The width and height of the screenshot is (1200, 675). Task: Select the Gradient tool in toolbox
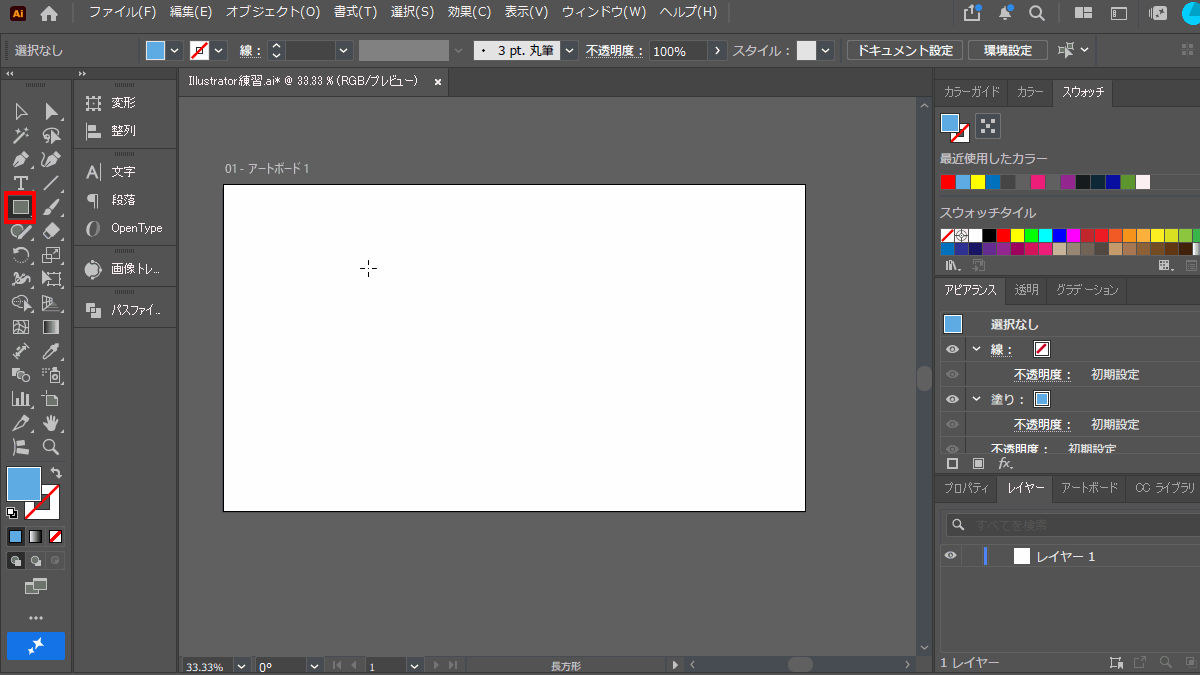[x=52, y=327]
